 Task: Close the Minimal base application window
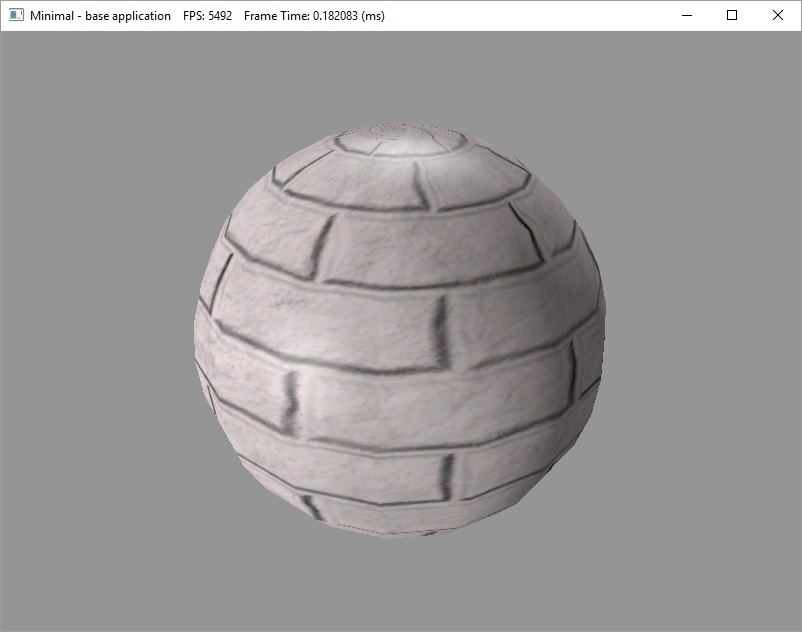[778, 16]
